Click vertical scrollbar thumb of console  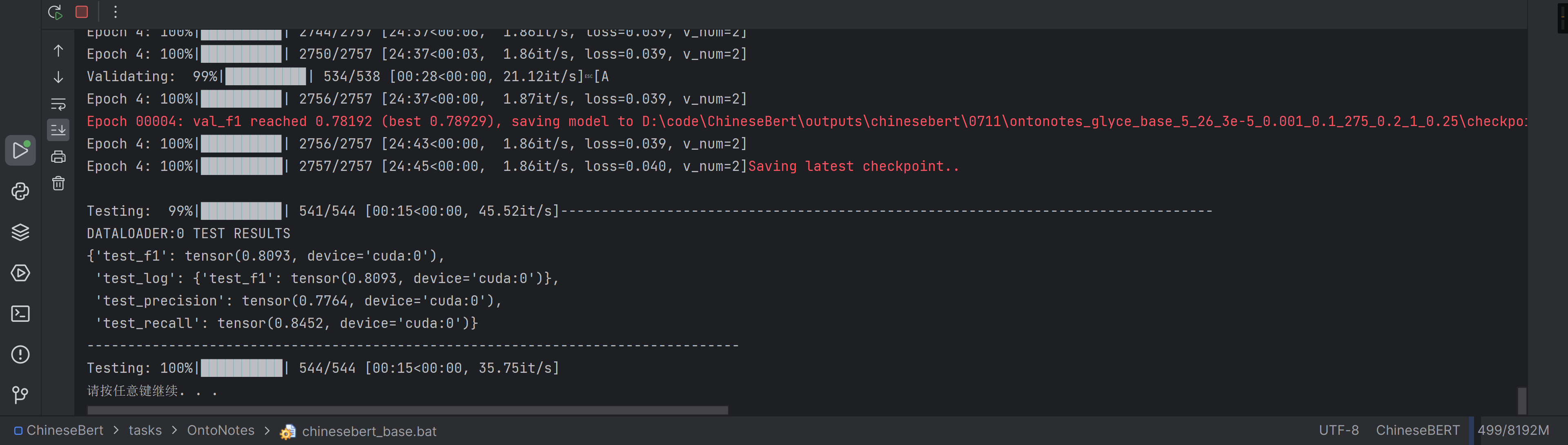tap(1522, 401)
